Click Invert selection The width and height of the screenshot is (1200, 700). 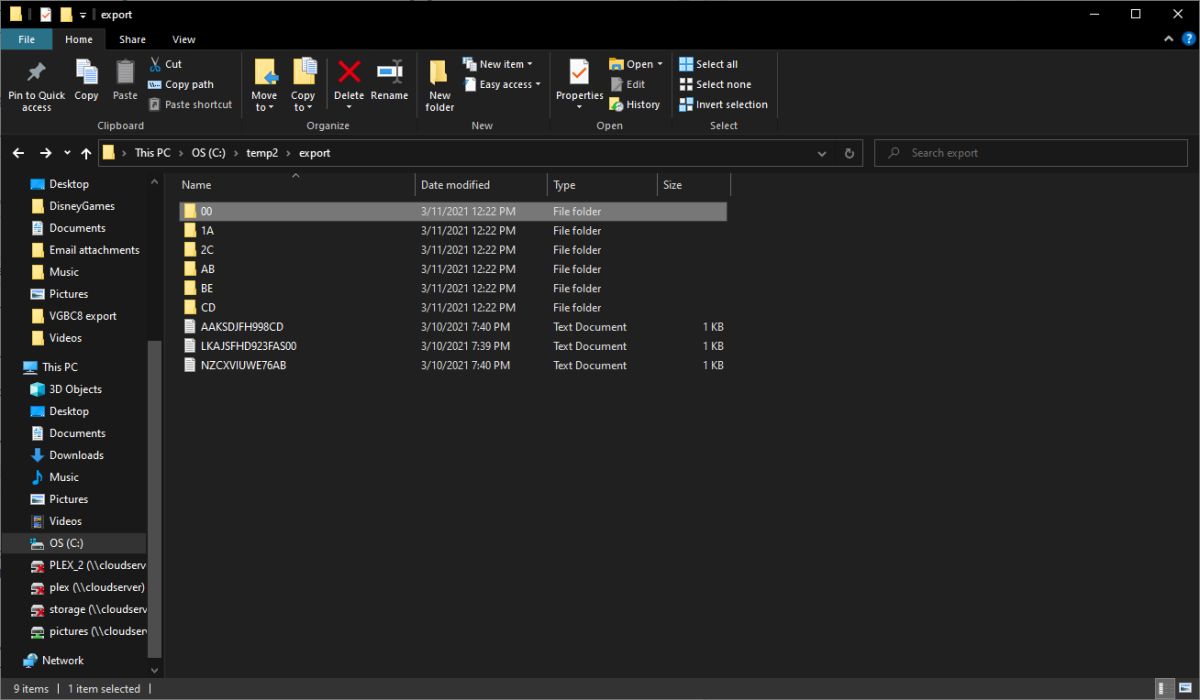point(723,104)
